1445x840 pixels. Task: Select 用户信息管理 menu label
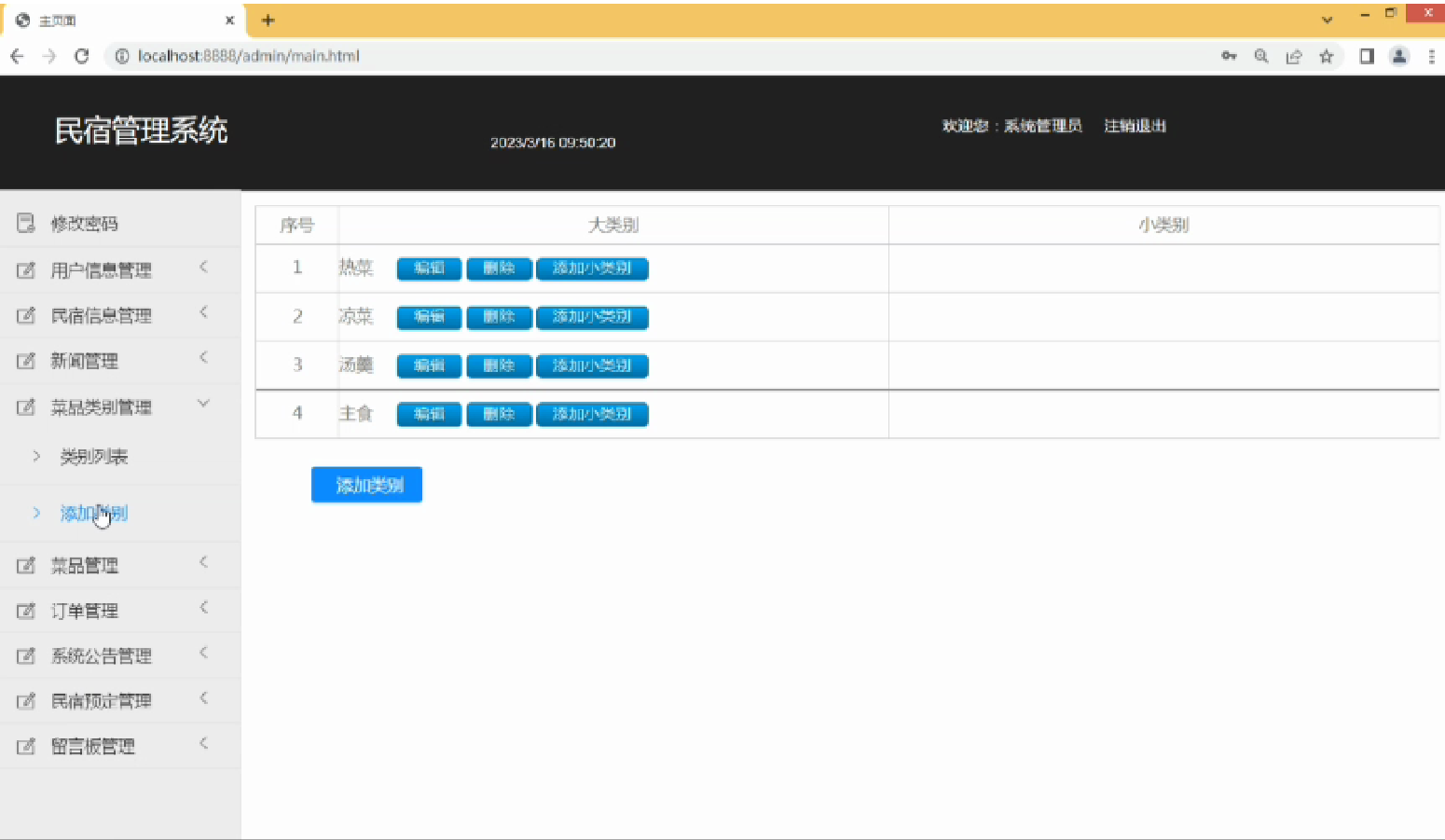[x=101, y=270]
